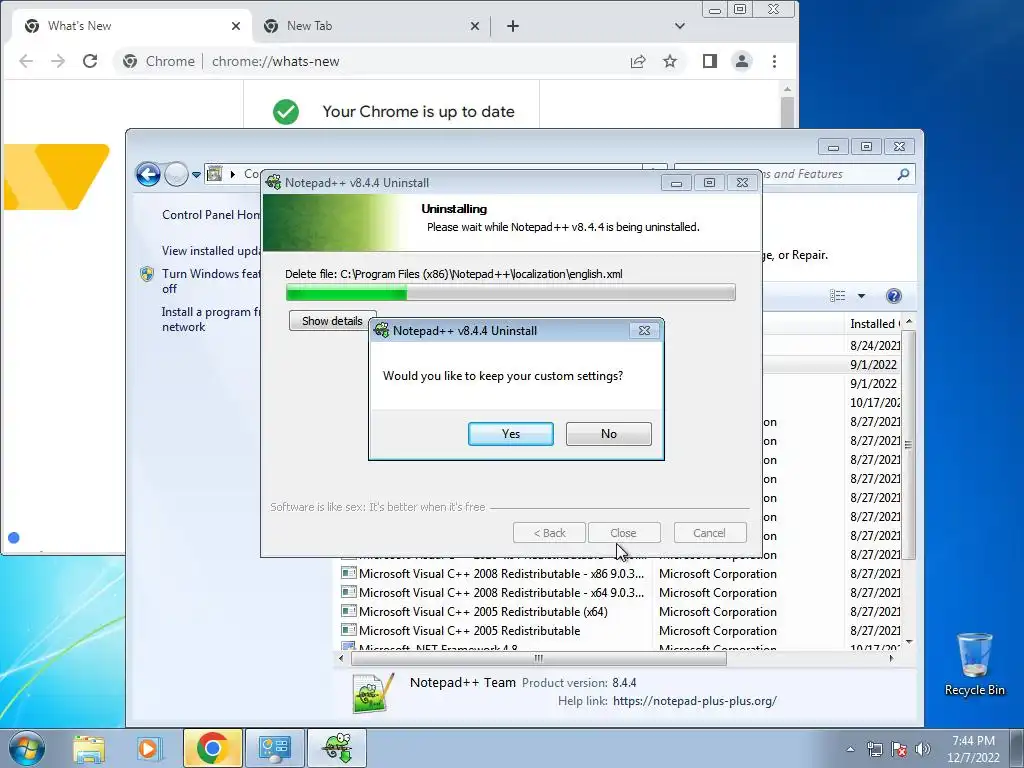This screenshot has width=1024, height=768.
Task: Open the Action Center flag icon
Action: 899,749
